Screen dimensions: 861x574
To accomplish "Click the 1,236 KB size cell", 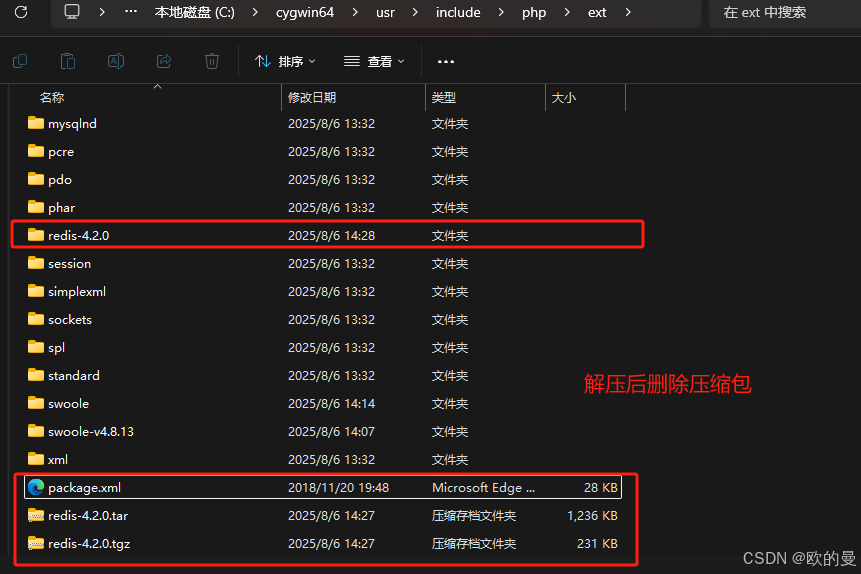I will 592,516.
